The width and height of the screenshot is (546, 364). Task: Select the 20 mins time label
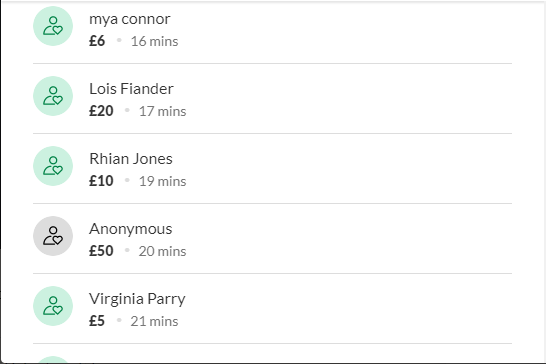tap(162, 251)
